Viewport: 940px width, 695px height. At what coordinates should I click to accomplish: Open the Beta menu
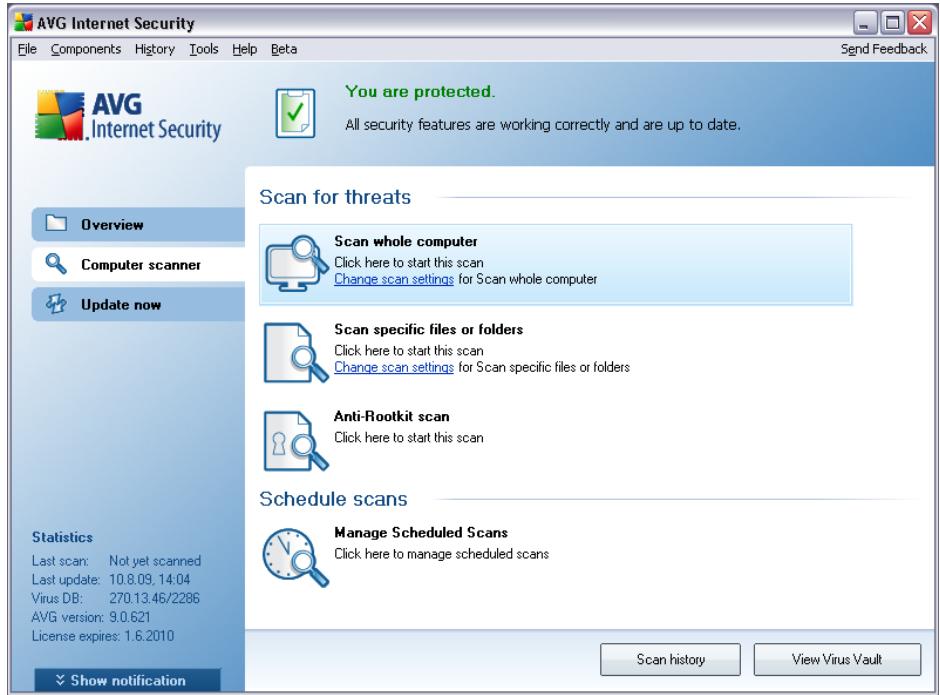(284, 49)
